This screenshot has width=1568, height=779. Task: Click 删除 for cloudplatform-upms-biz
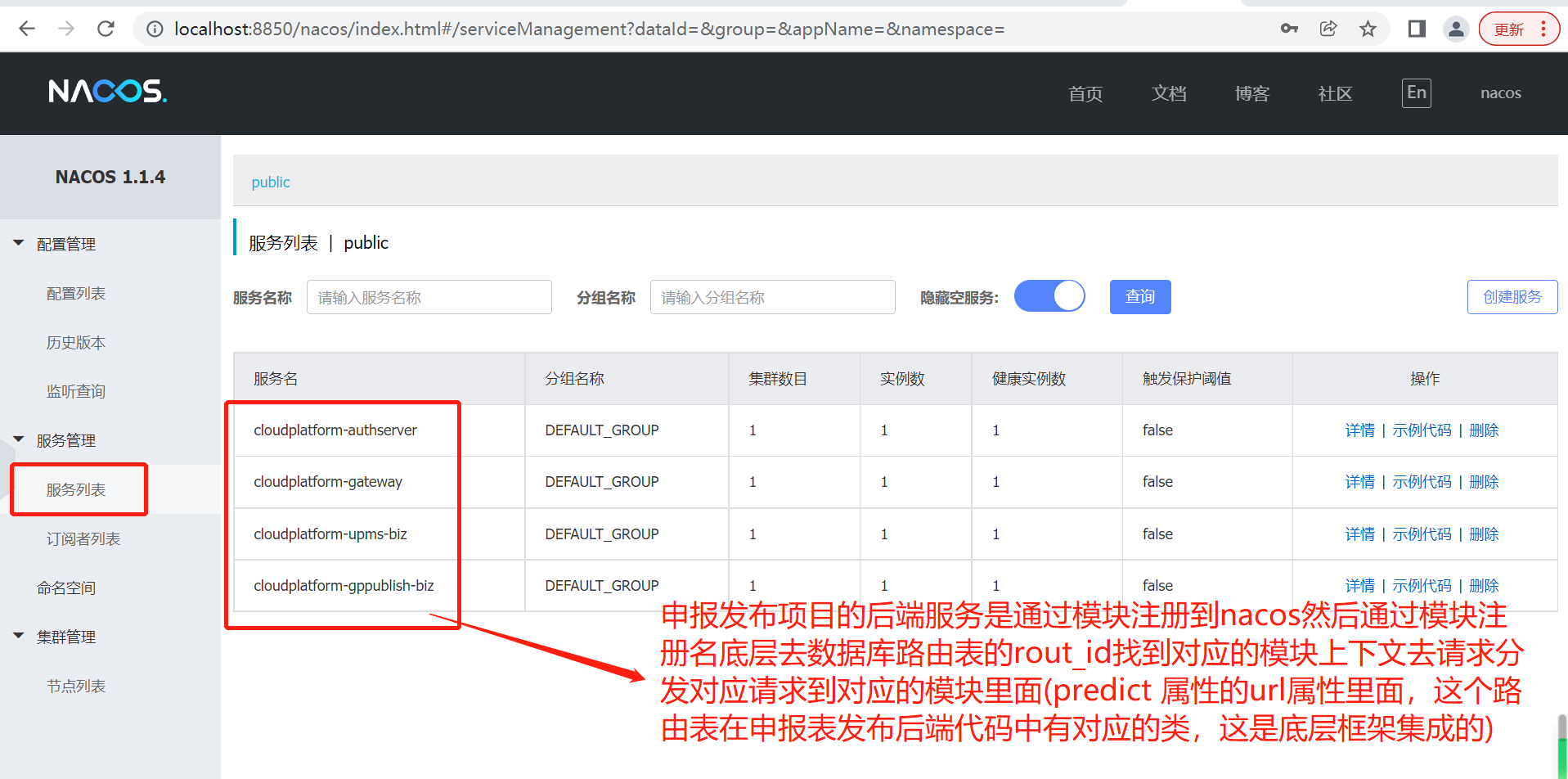[1484, 534]
